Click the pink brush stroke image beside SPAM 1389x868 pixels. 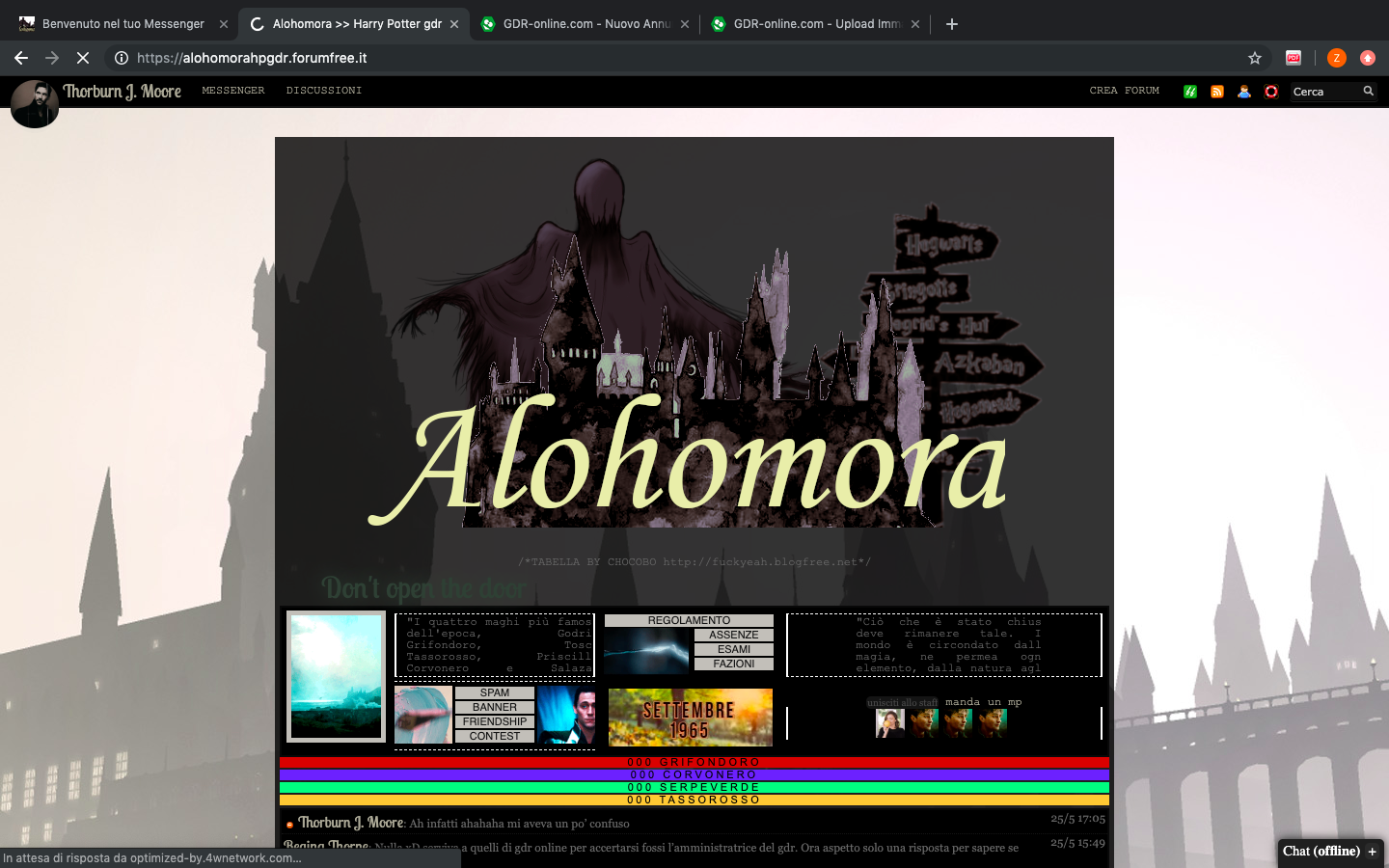tap(423, 715)
